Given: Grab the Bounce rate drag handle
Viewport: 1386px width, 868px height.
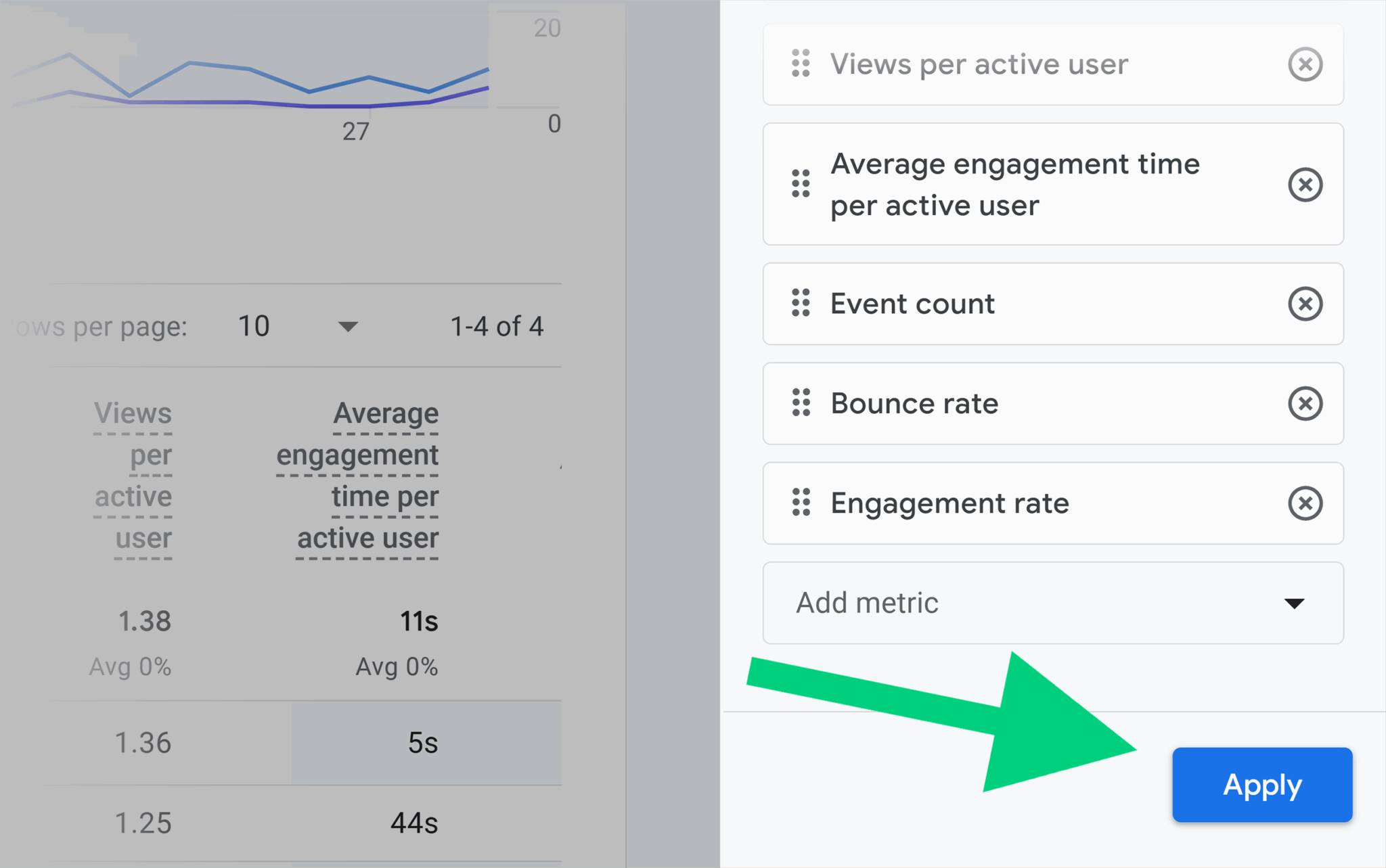Looking at the screenshot, I should [x=801, y=403].
